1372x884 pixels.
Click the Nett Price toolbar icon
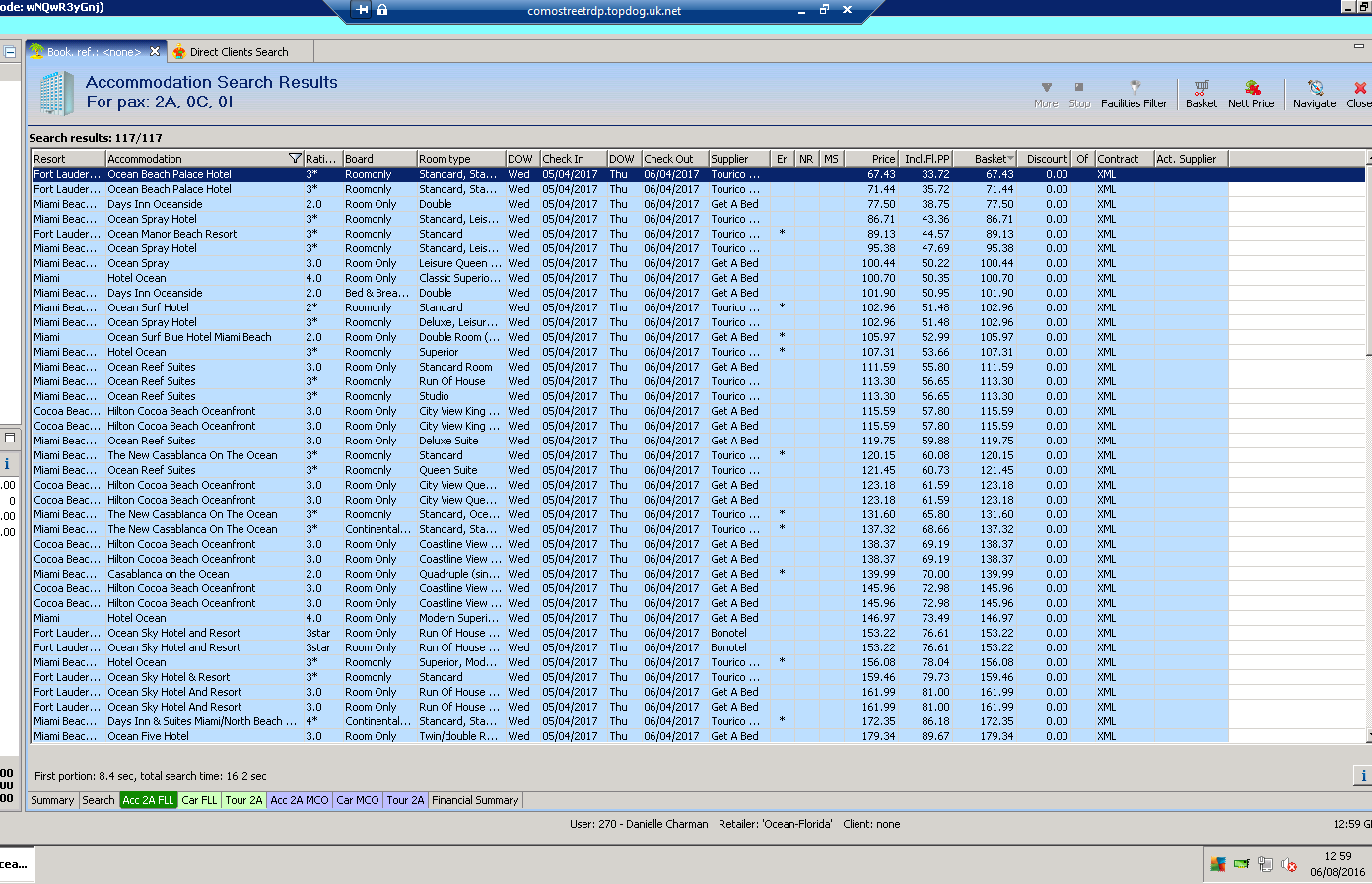coord(1251,95)
